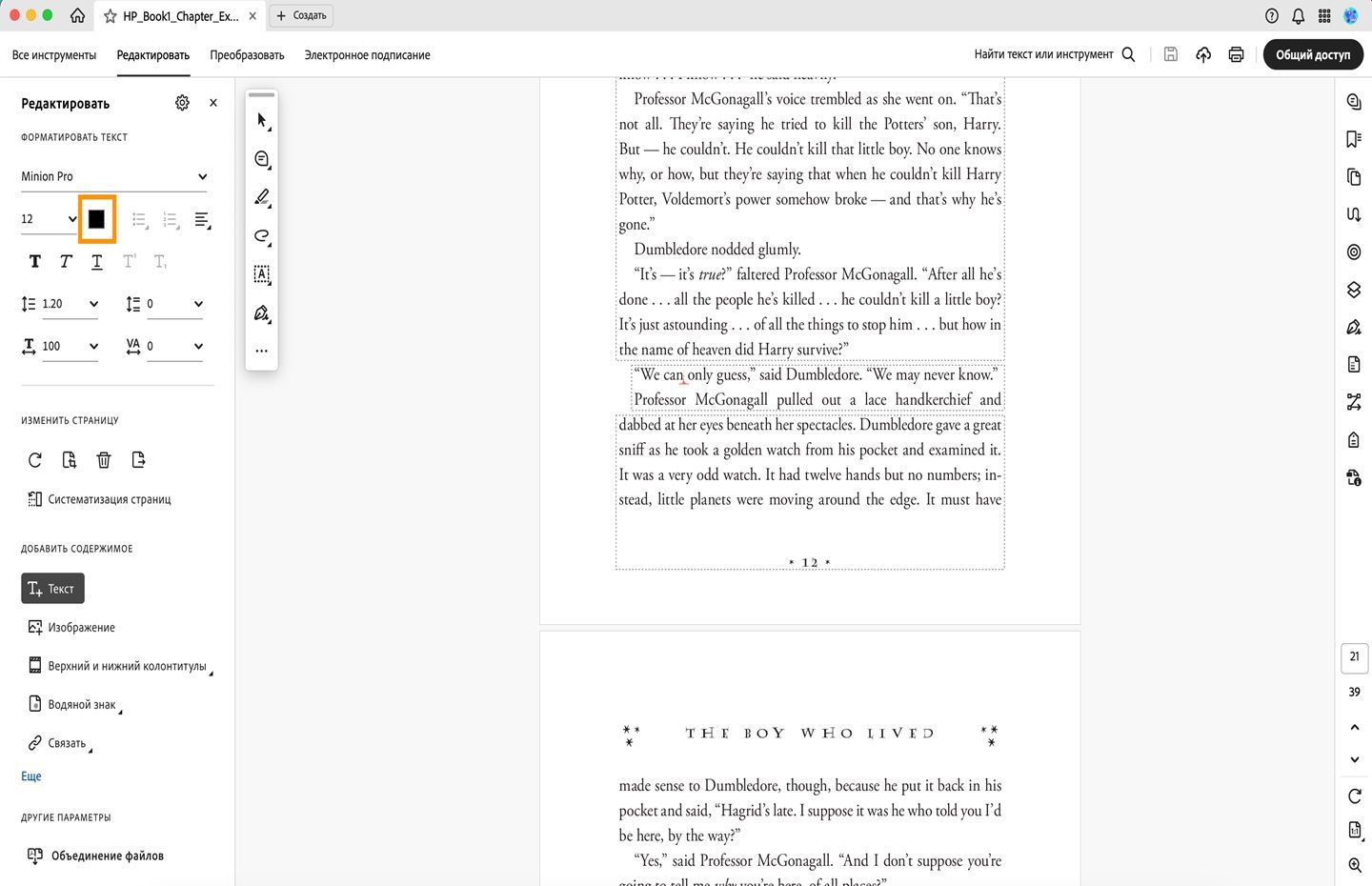Print the document
This screenshot has height=886, width=1372.
pos(1236,54)
